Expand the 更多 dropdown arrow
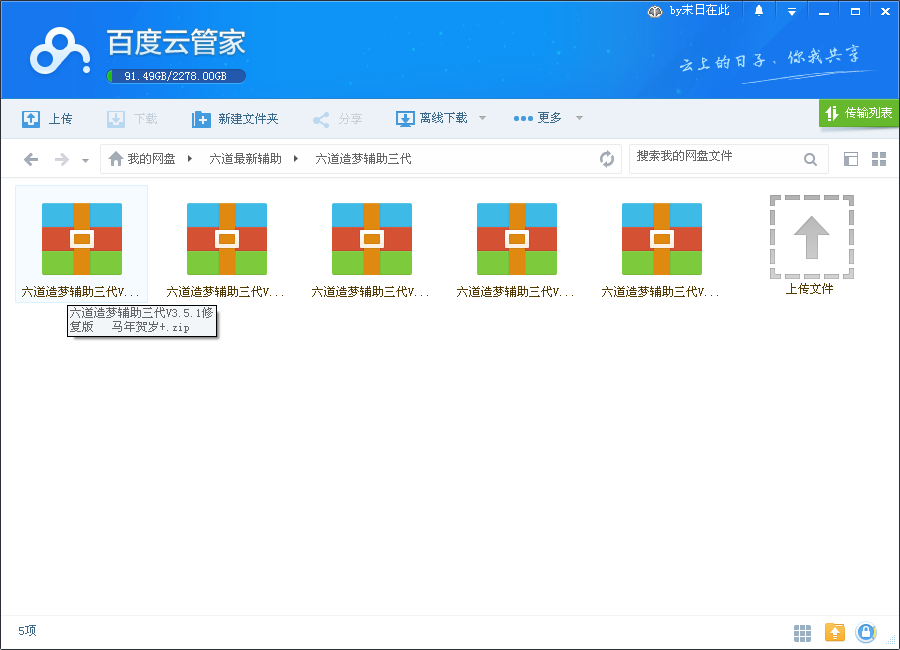900x650 pixels. [x=579, y=118]
